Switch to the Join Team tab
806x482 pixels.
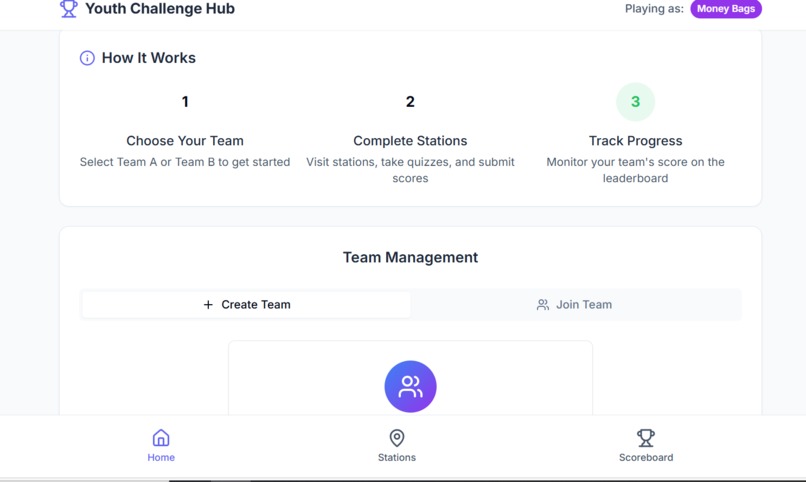click(575, 305)
